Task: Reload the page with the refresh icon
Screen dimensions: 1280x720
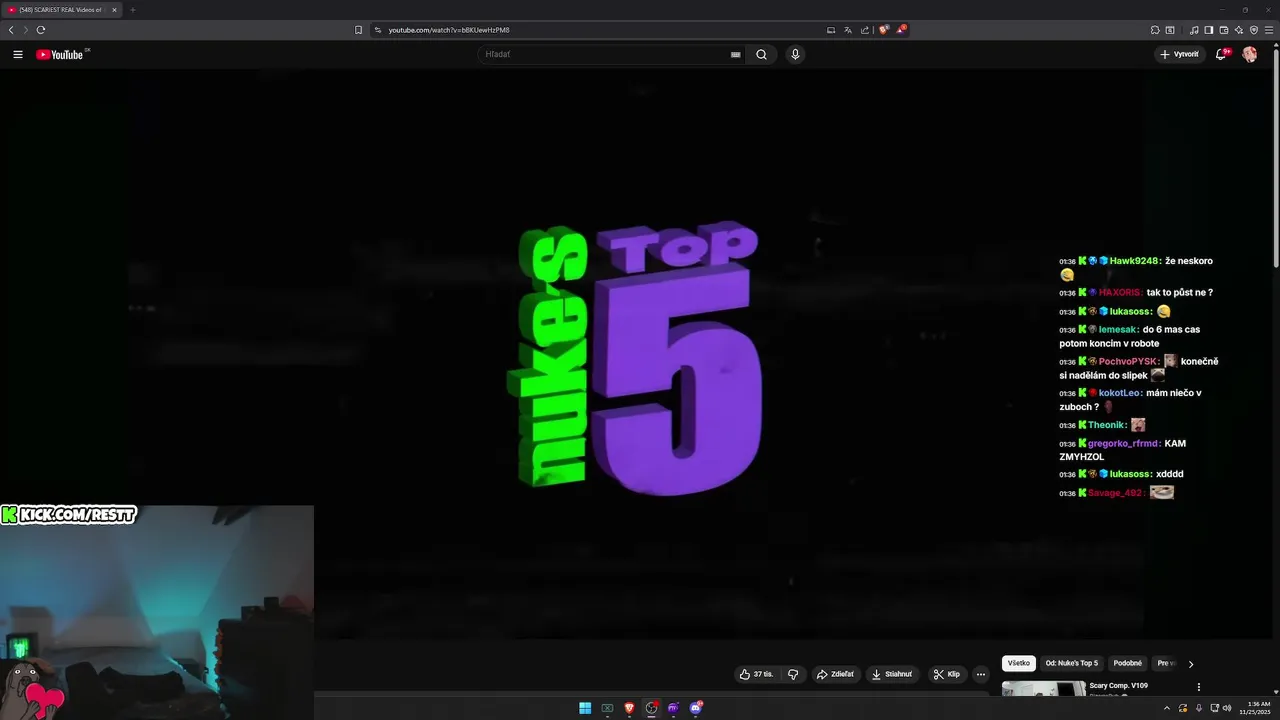Action: (41, 30)
